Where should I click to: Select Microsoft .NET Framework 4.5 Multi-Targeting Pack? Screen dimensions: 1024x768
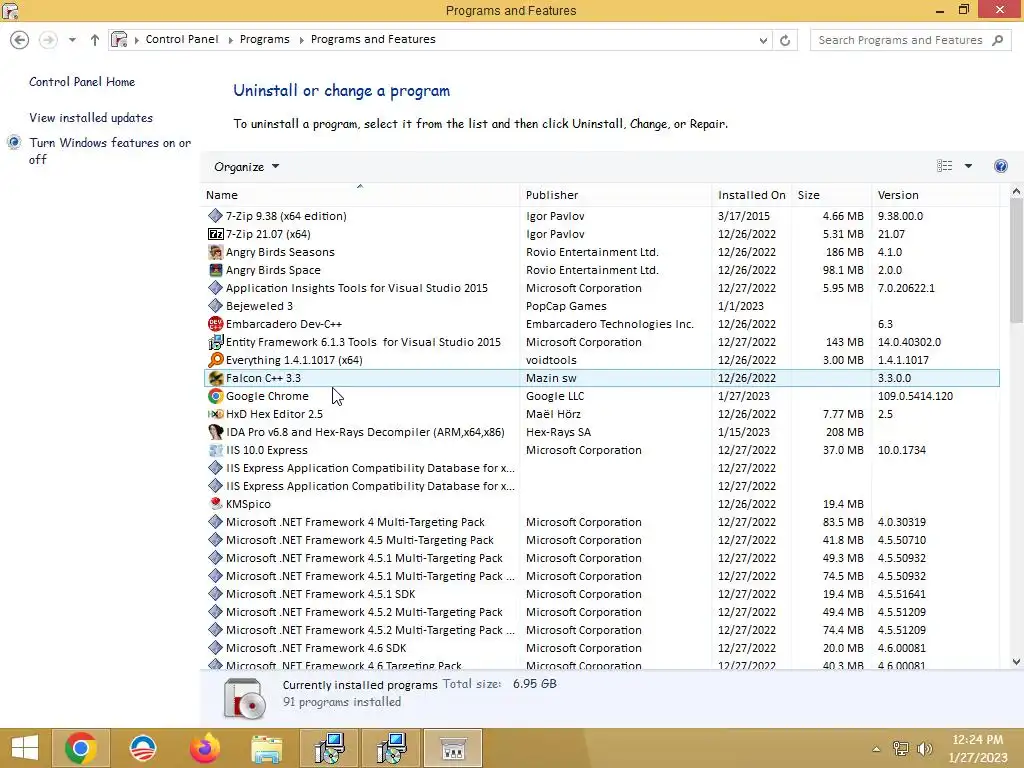point(601,540)
